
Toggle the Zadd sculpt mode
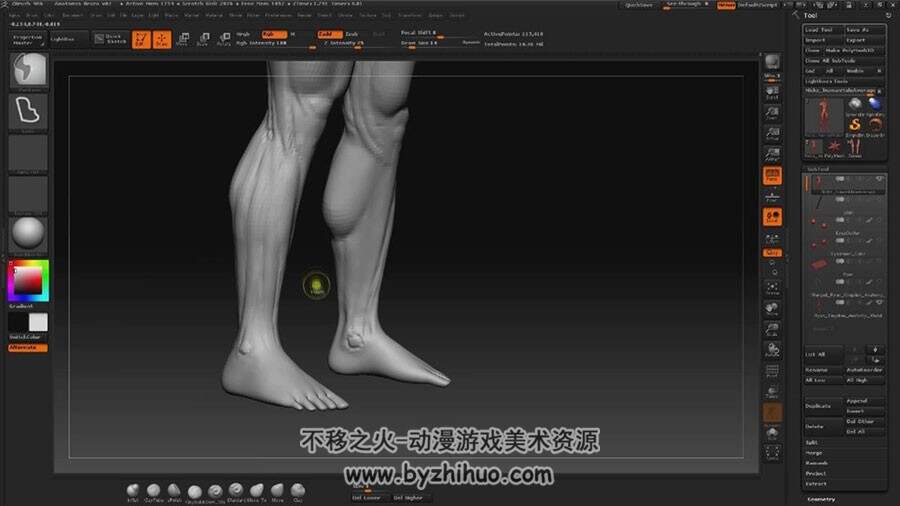coord(329,34)
